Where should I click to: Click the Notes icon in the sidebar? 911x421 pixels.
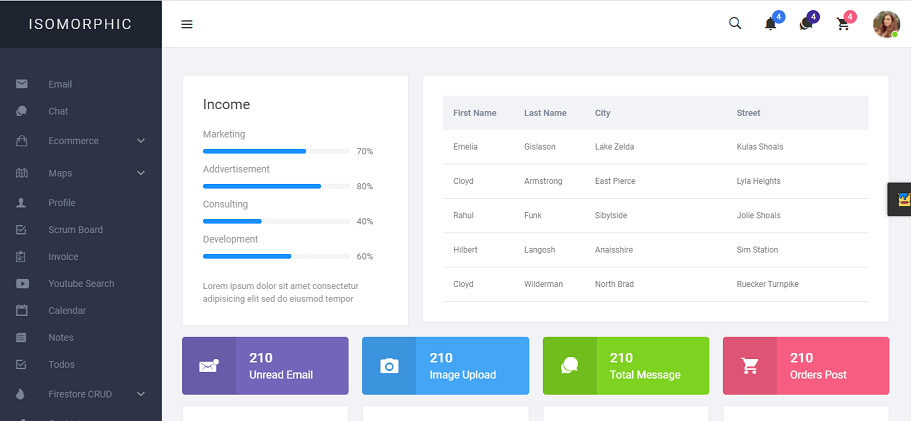tap(21, 337)
